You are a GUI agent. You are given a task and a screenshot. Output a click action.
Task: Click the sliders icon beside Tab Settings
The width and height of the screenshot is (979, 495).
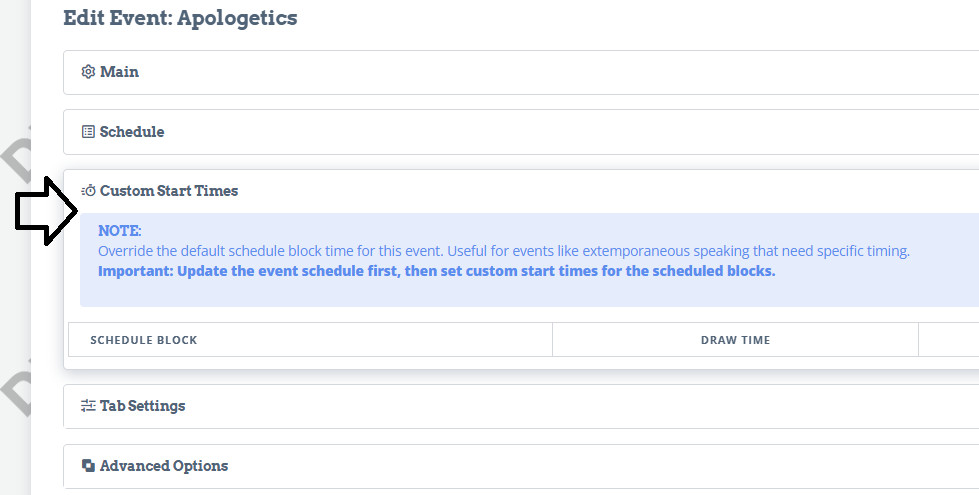pos(88,406)
